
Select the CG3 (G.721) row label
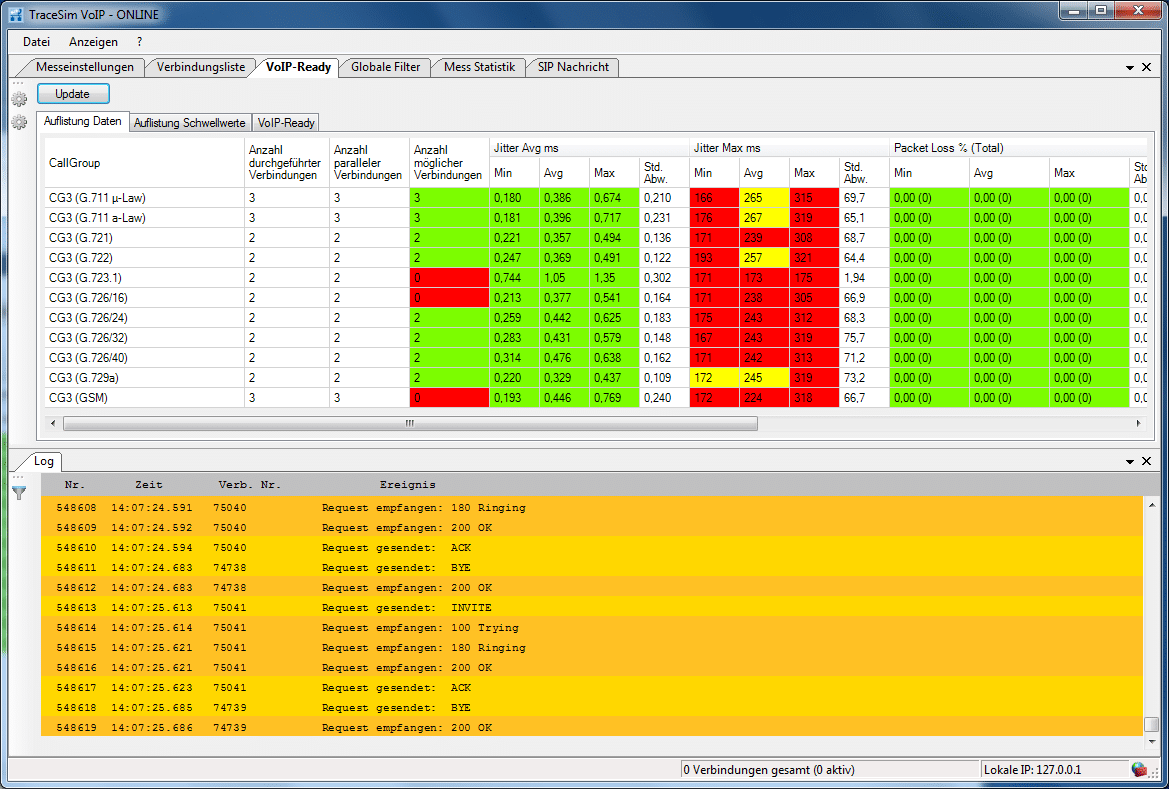[x=81, y=238]
